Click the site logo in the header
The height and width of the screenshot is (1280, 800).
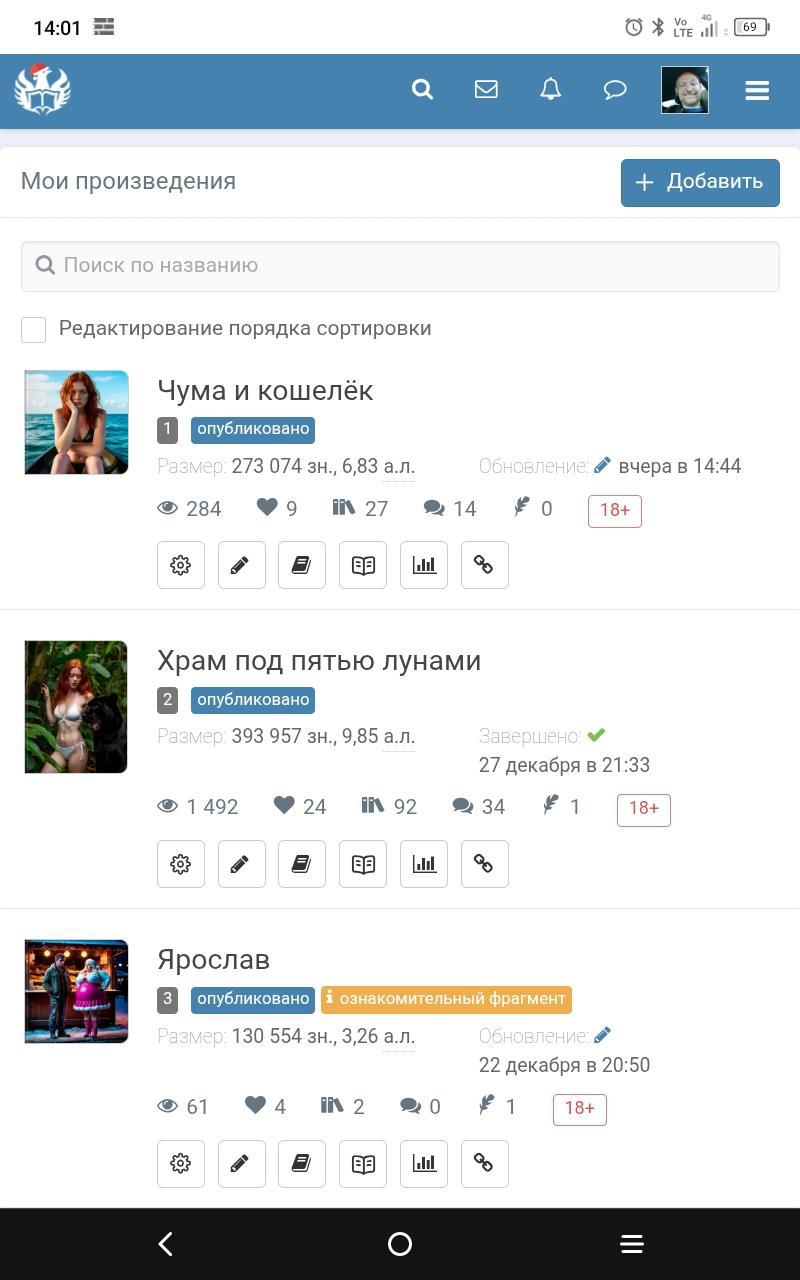point(42,90)
